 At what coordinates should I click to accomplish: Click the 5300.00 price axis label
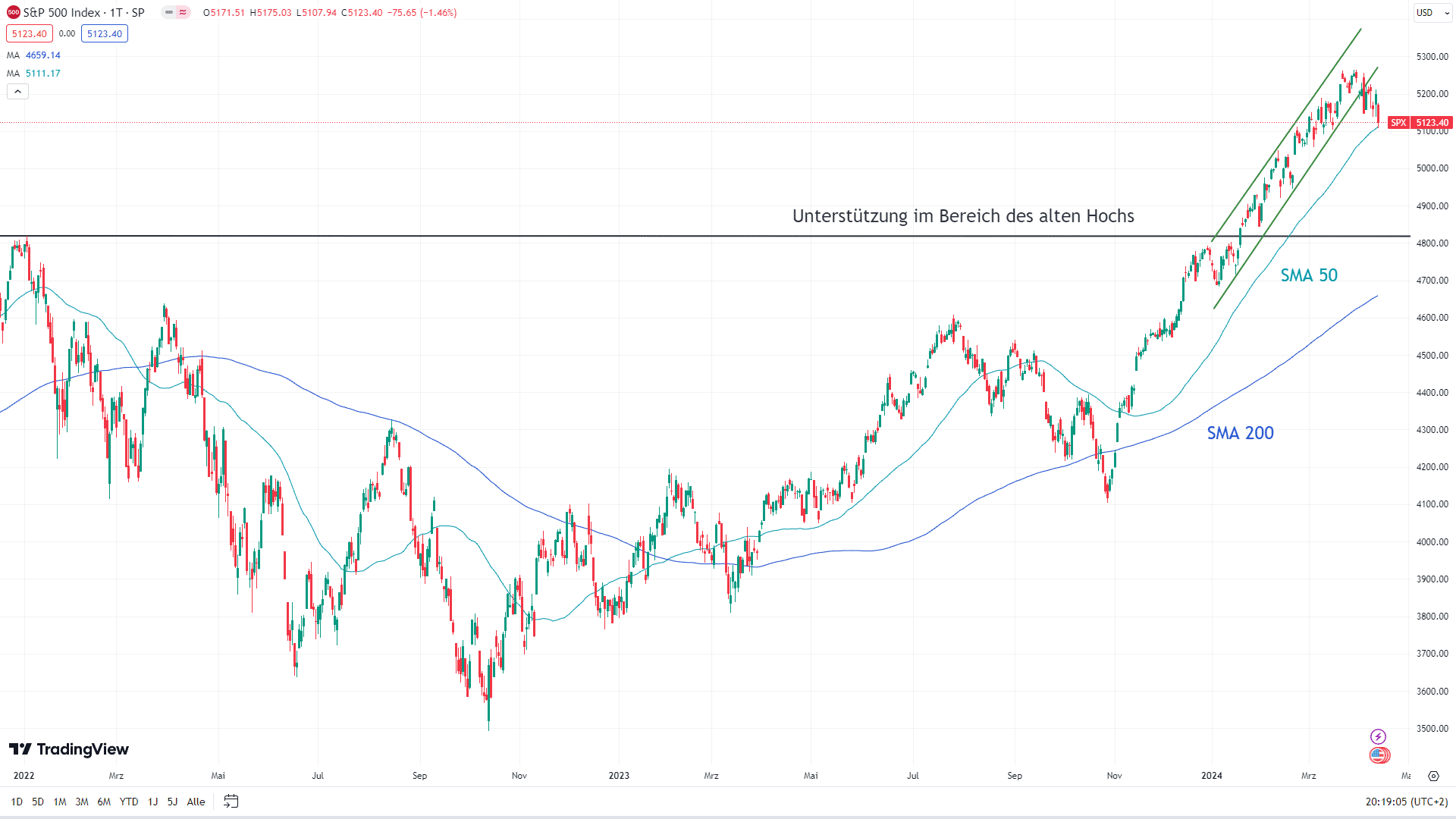(1432, 57)
